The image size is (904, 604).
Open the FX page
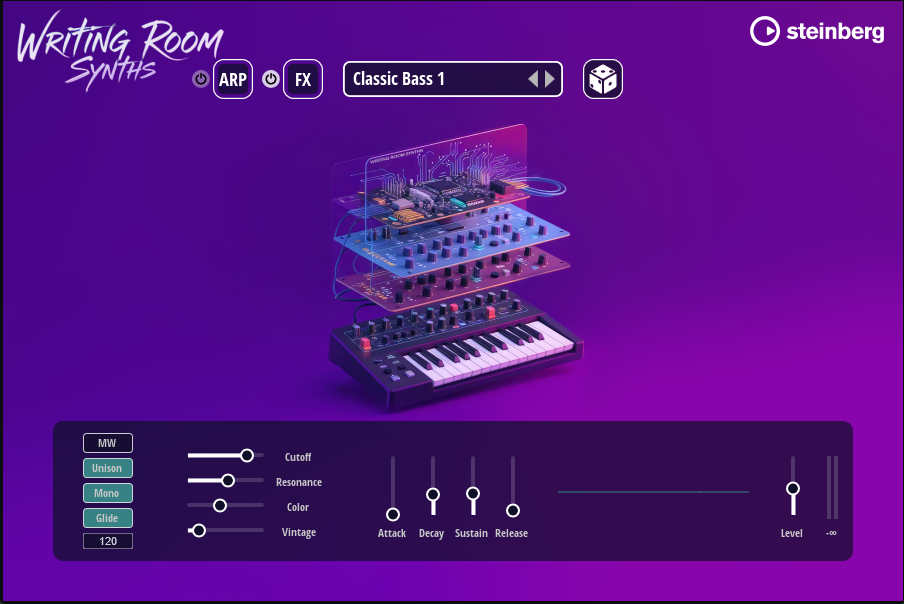[303, 79]
